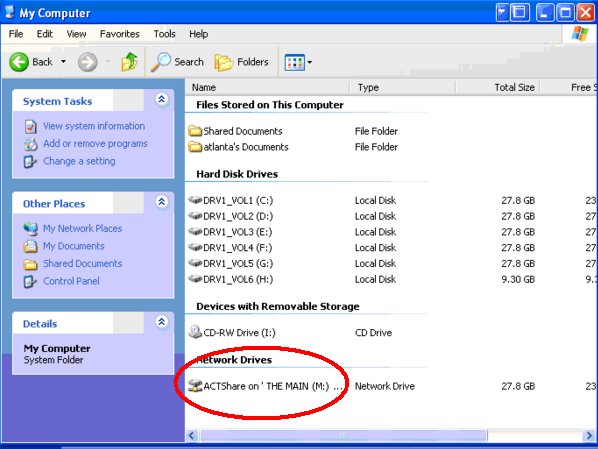This screenshot has height=449, width=598.
Task: Select atlanta's Documents folder icon
Action: [x=195, y=147]
